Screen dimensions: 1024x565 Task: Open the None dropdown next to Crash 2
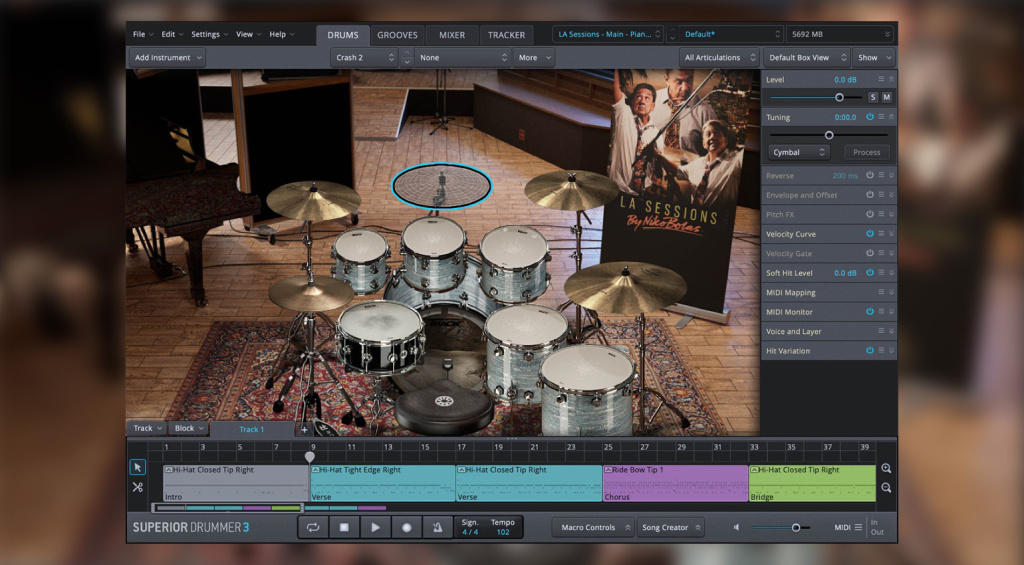pyautogui.click(x=462, y=57)
